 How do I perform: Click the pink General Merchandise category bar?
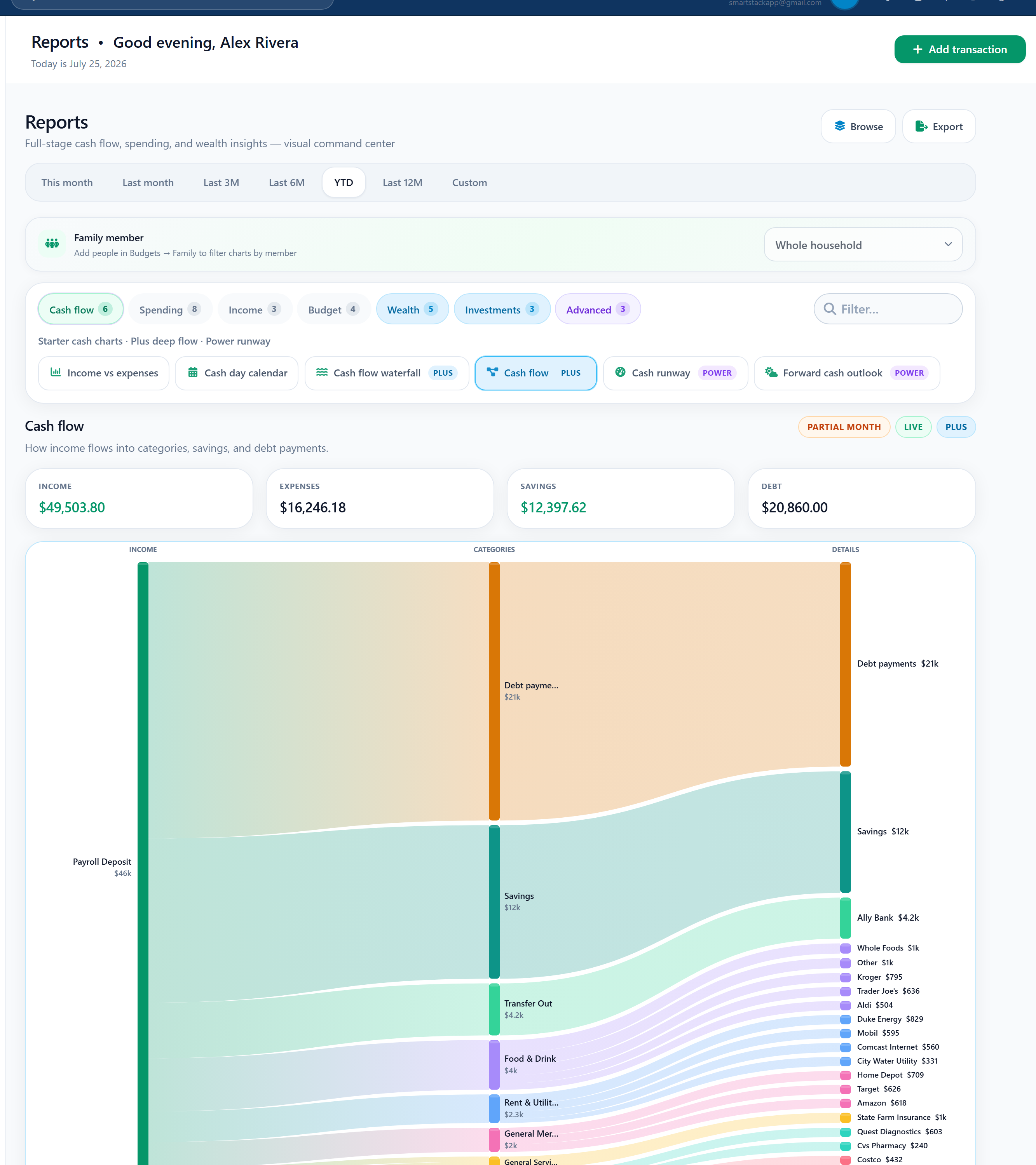point(494,1139)
